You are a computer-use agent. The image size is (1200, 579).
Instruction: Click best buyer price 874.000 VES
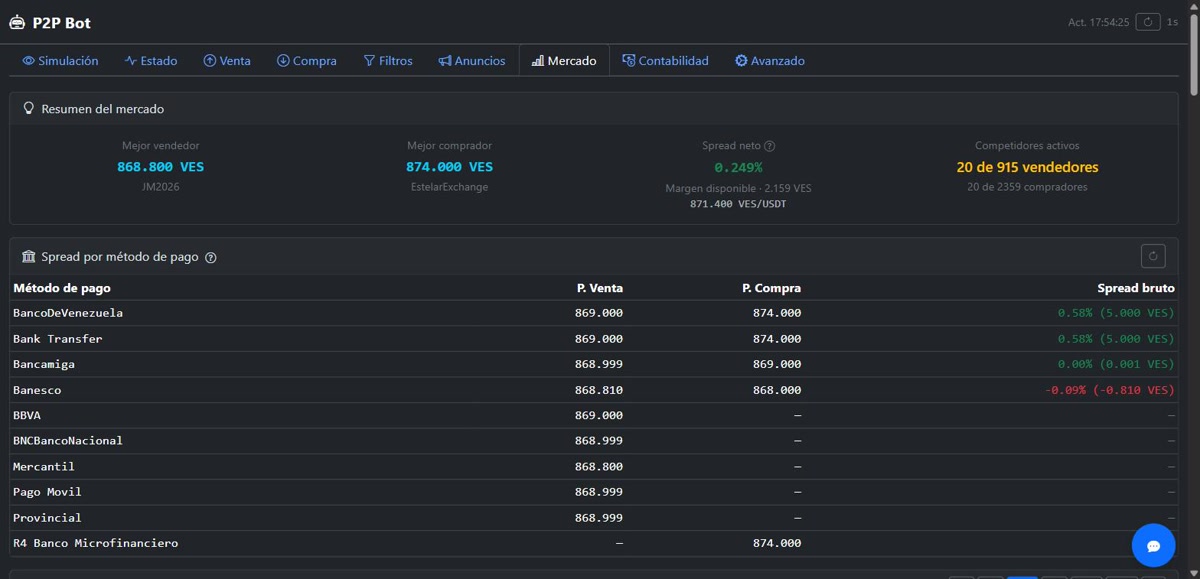coord(449,167)
